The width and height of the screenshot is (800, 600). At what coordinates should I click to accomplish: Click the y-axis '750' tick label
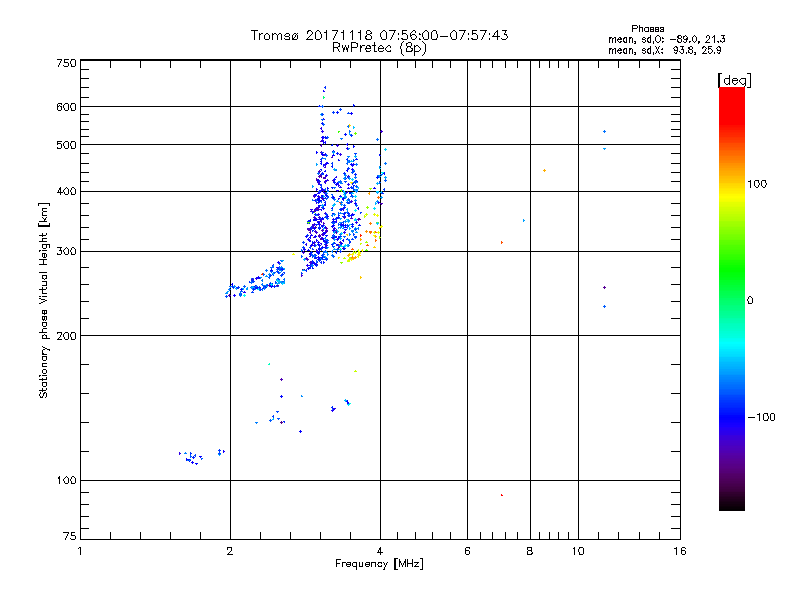click(67, 63)
